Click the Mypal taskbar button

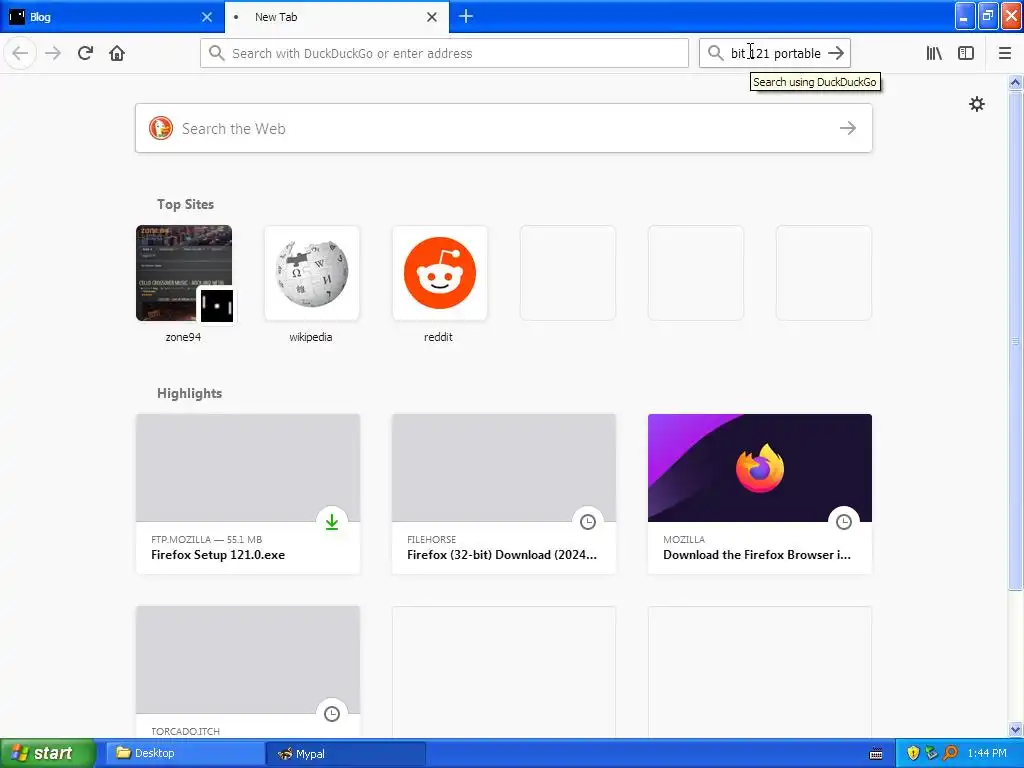(x=346, y=753)
